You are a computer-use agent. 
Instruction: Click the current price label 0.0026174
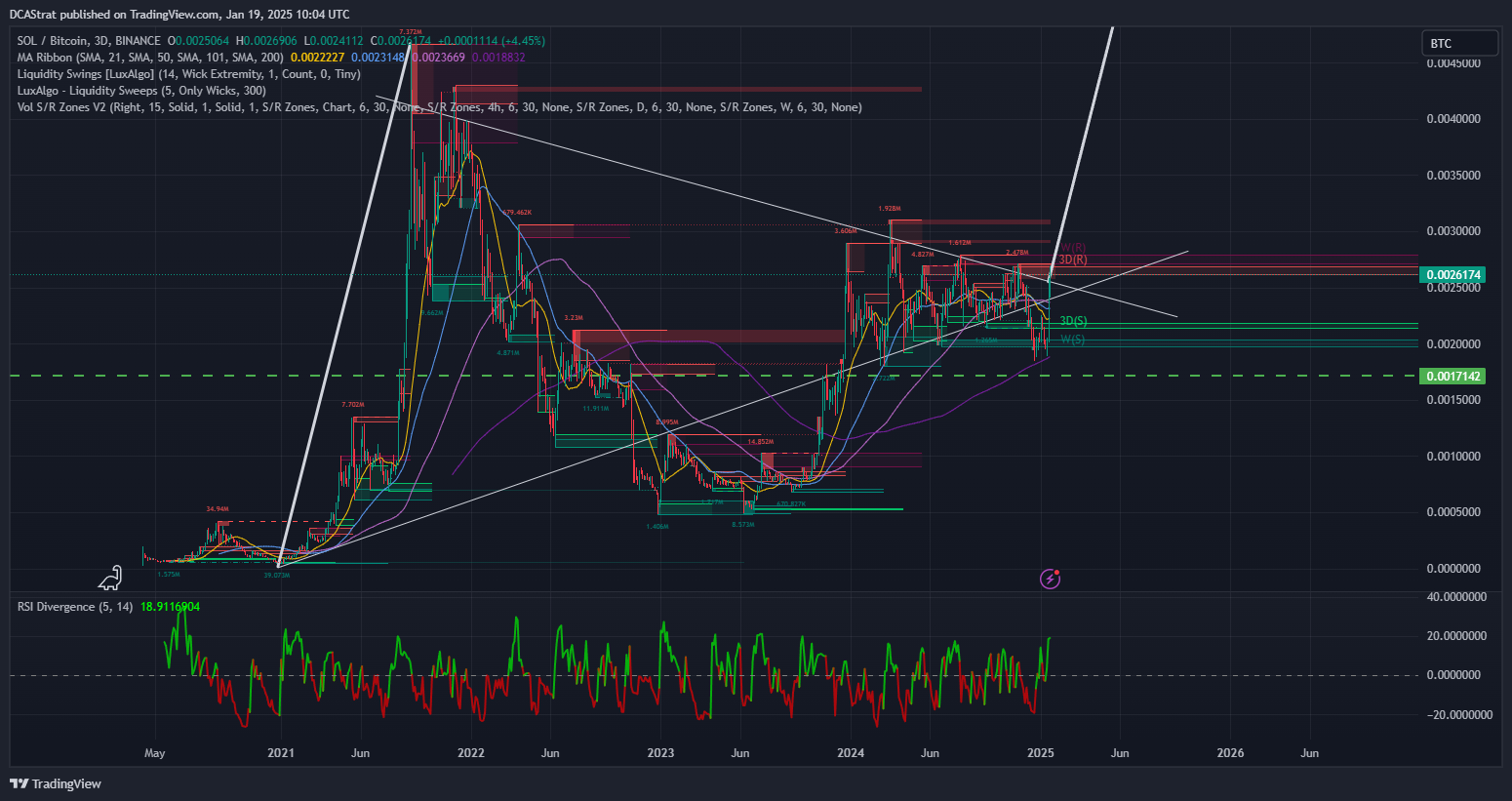click(x=1453, y=275)
